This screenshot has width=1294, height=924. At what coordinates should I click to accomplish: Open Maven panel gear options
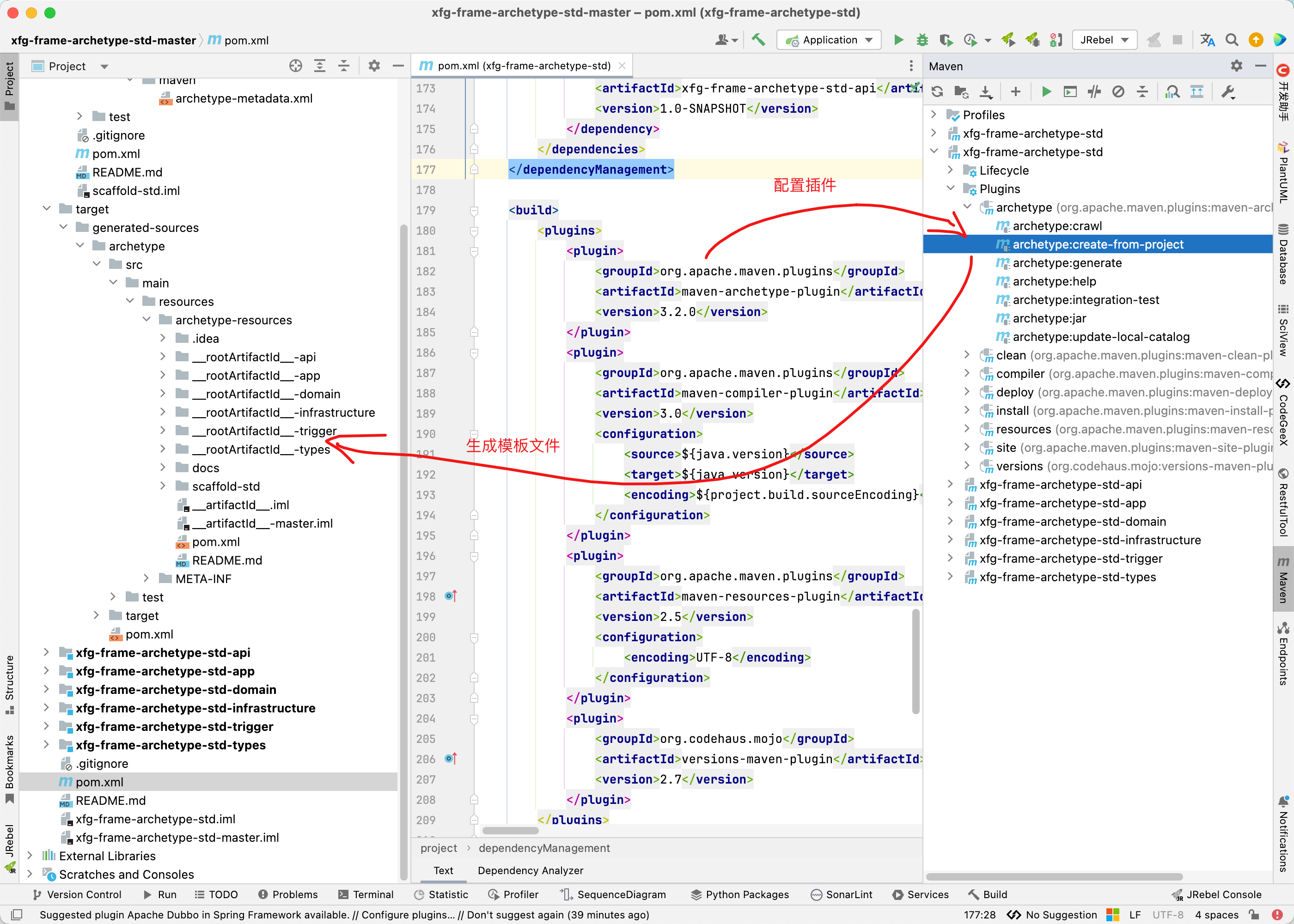click(x=1237, y=66)
